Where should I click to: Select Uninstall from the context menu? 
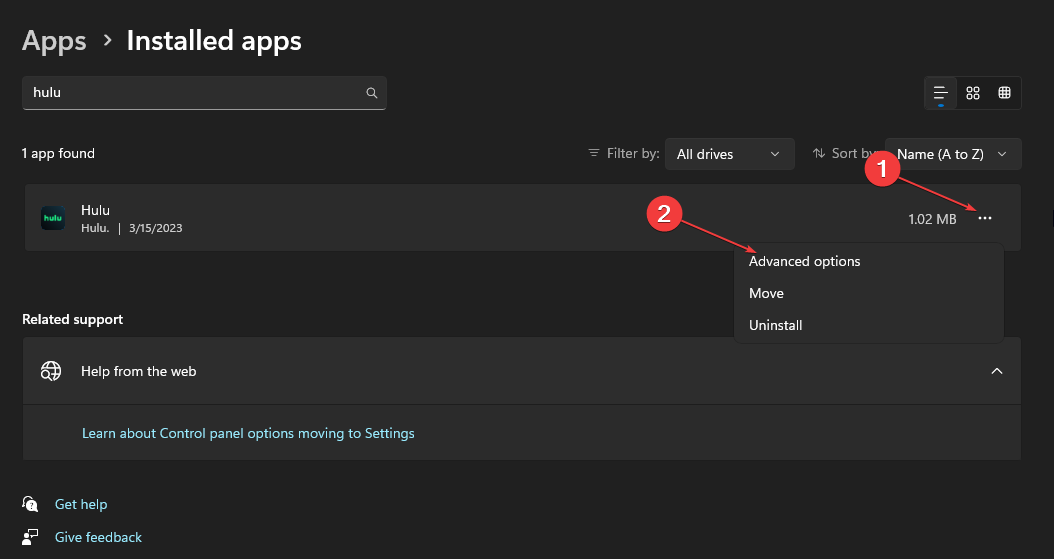(775, 325)
